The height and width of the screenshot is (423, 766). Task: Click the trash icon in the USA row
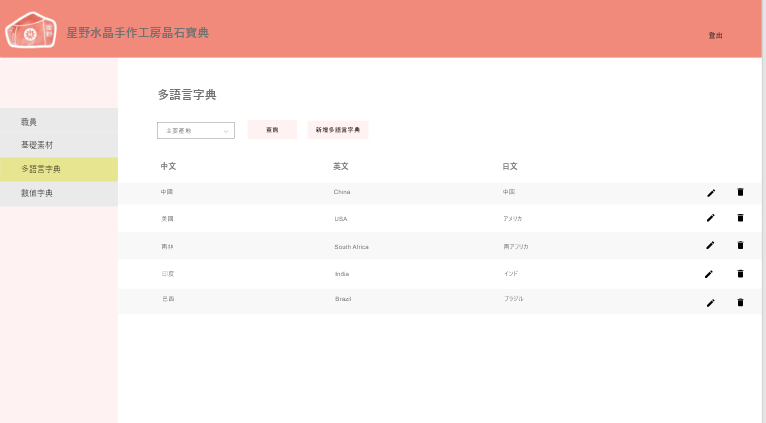[x=740, y=218]
